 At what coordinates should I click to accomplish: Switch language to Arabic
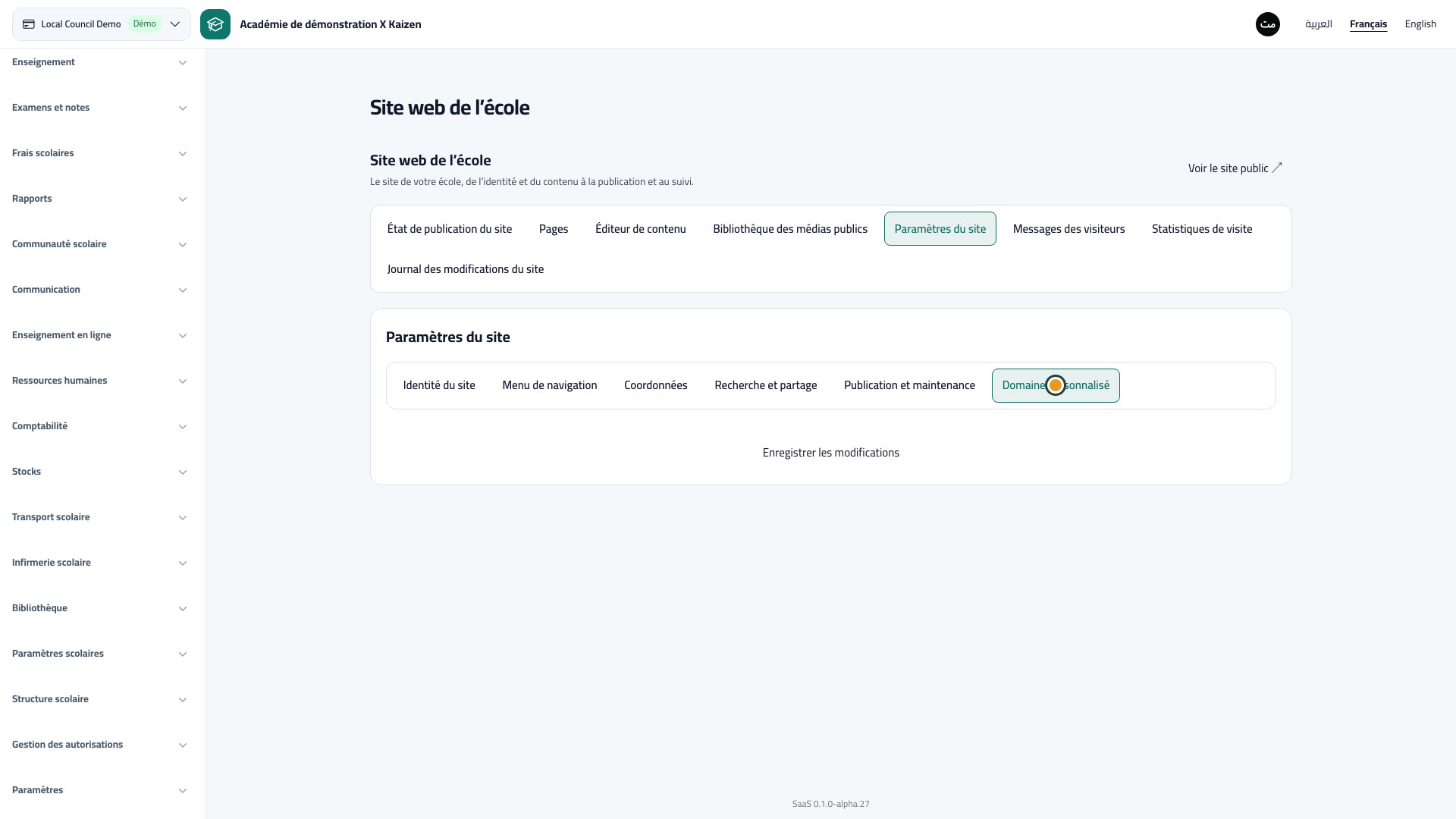click(x=1318, y=24)
